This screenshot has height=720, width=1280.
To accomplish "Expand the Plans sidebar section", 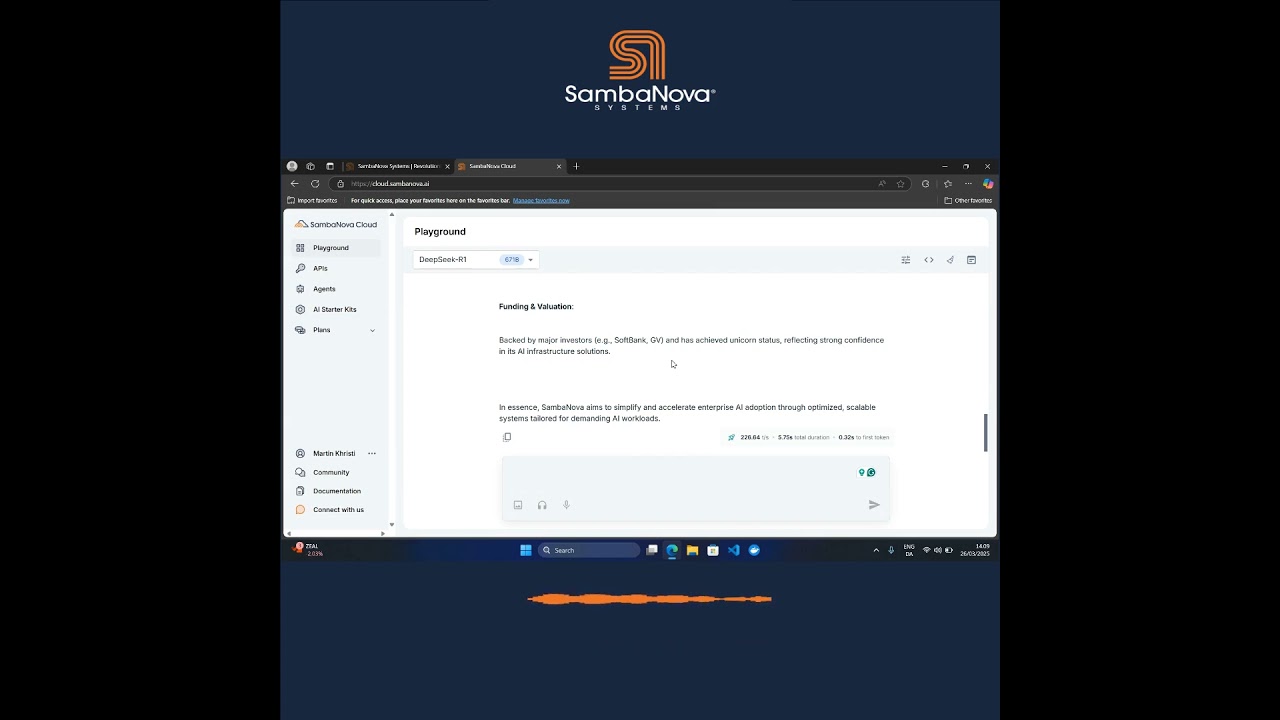I will coord(336,330).
